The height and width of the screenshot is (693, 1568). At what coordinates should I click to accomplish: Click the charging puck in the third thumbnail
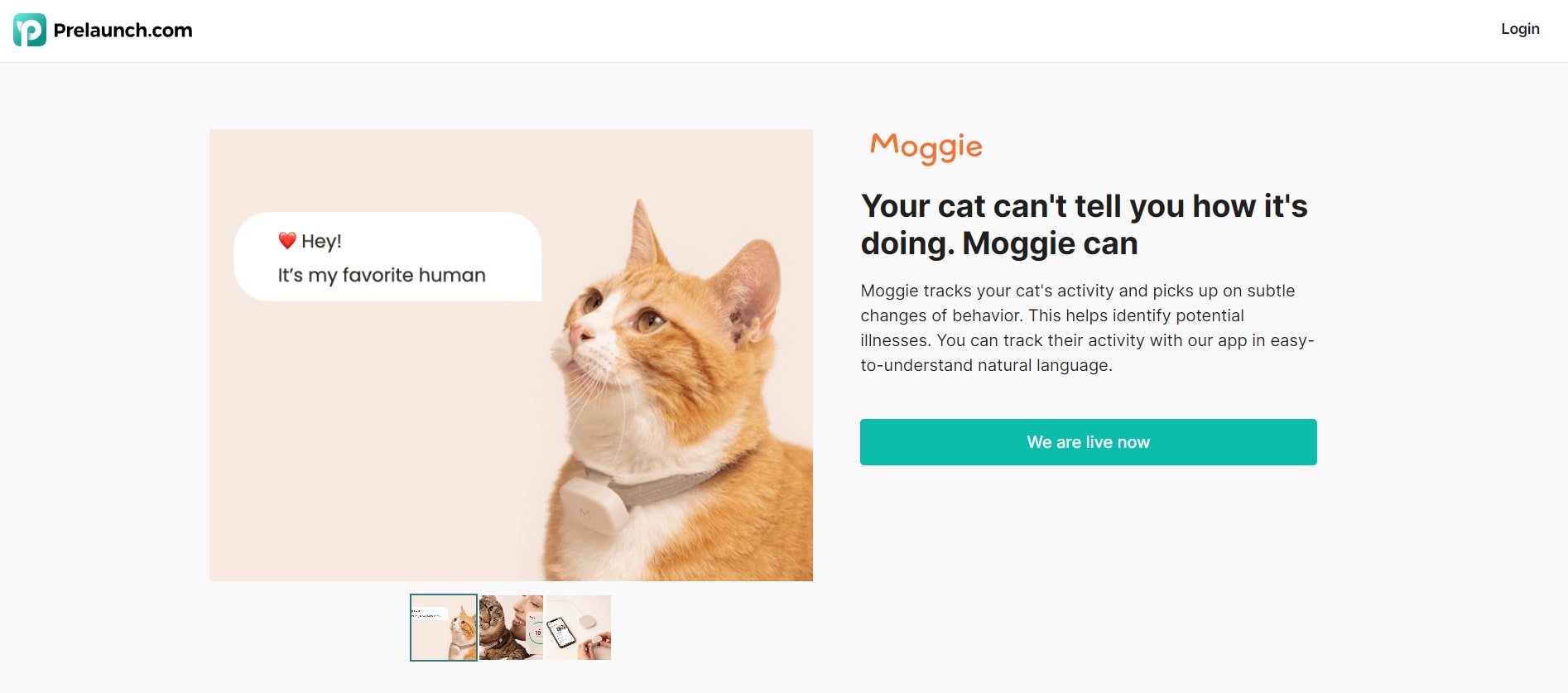pyautogui.click(x=588, y=623)
